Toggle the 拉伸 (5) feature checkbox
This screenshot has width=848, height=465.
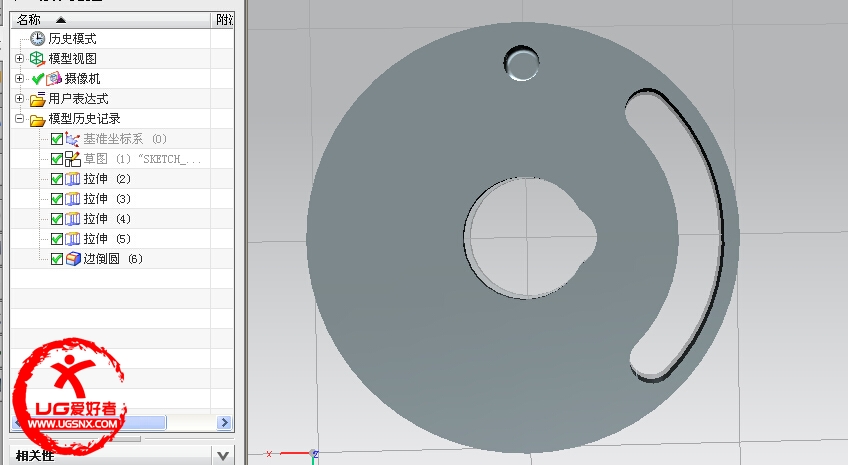(x=57, y=239)
